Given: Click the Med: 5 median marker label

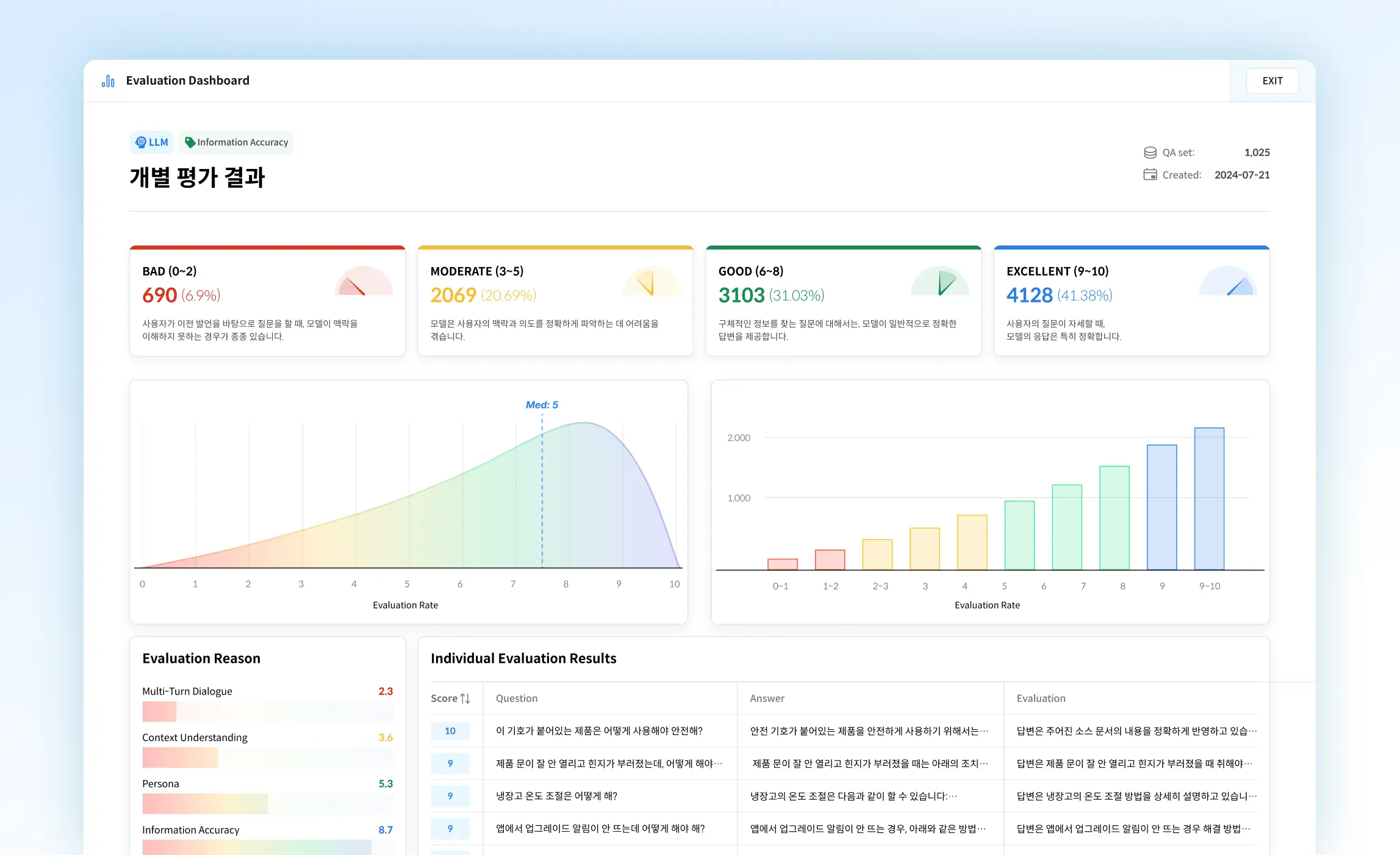Looking at the screenshot, I should click(542, 405).
